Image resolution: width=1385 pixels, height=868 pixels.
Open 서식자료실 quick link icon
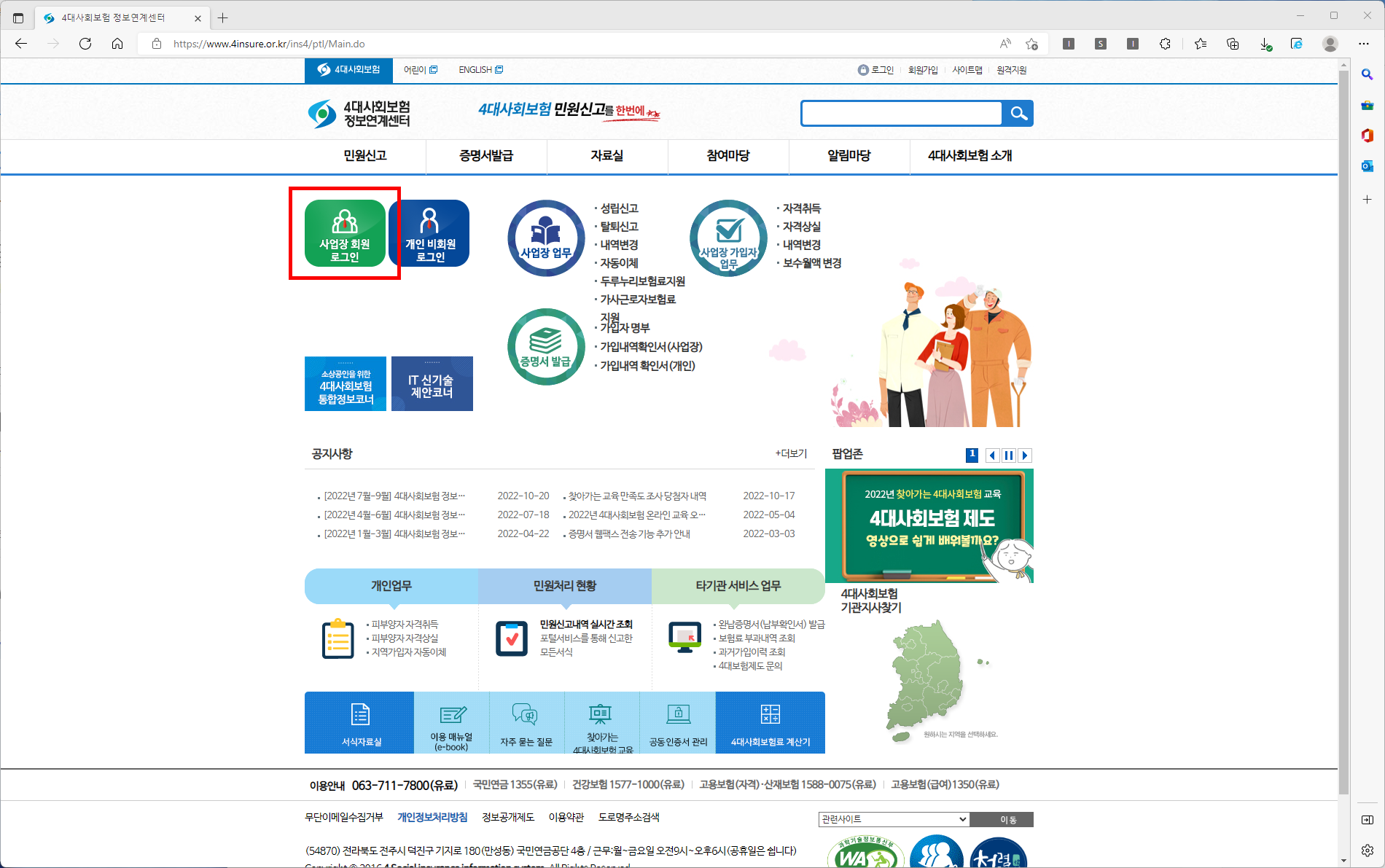coord(361,723)
